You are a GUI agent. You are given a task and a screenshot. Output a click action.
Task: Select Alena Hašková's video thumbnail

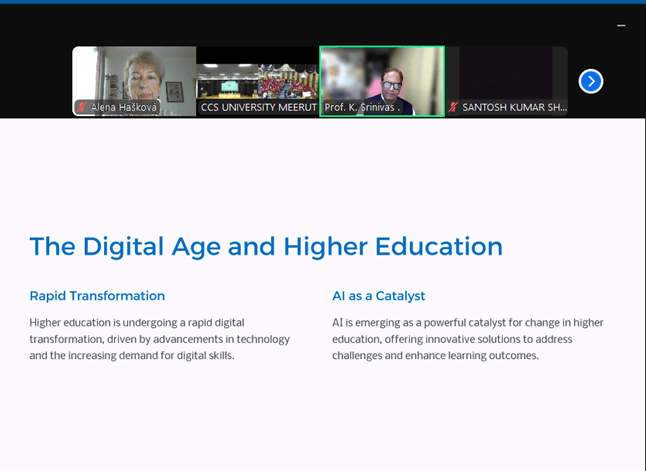[134, 74]
